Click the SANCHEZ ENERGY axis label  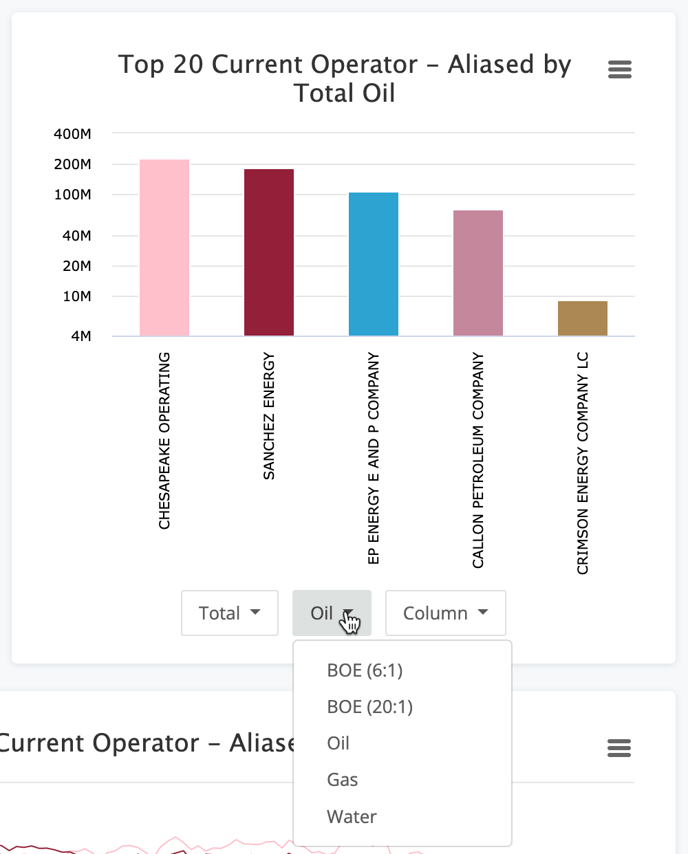[x=269, y=416]
